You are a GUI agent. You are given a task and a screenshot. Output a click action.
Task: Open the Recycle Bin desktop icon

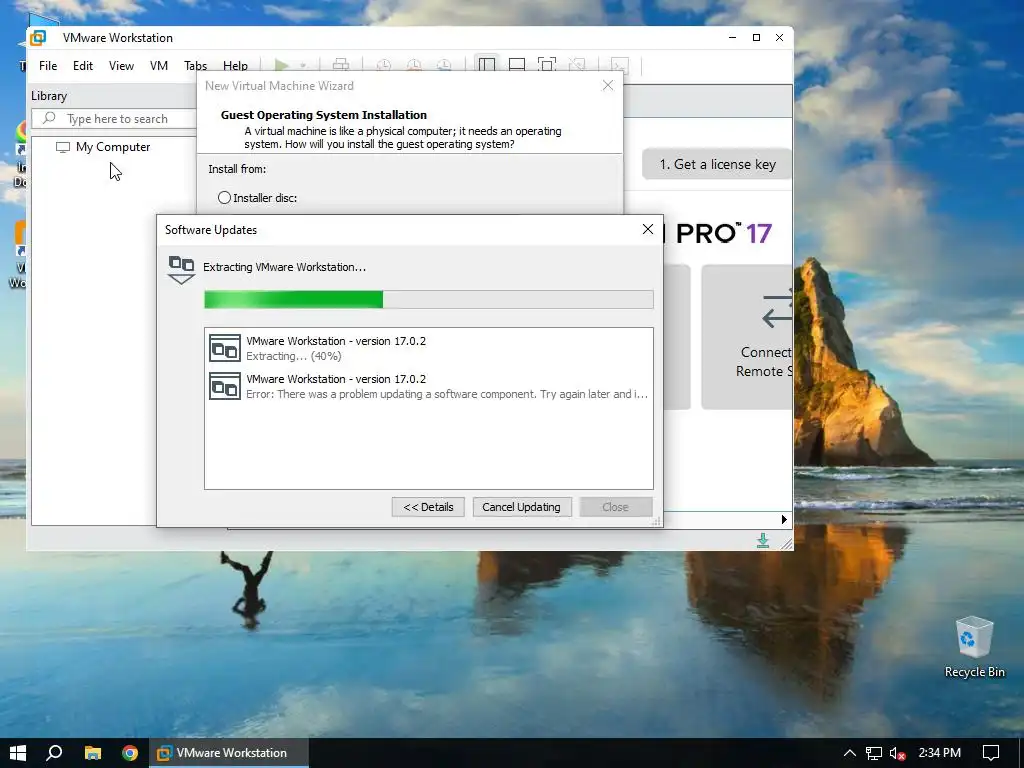pos(974,647)
